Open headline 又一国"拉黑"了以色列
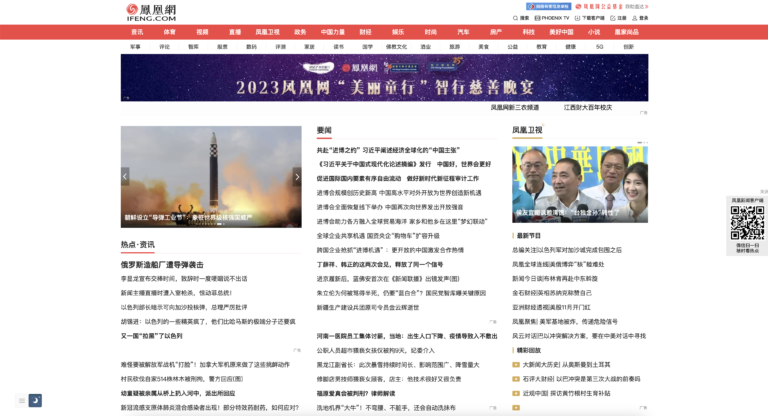This screenshot has height=416, width=768. click(x=151, y=336)
